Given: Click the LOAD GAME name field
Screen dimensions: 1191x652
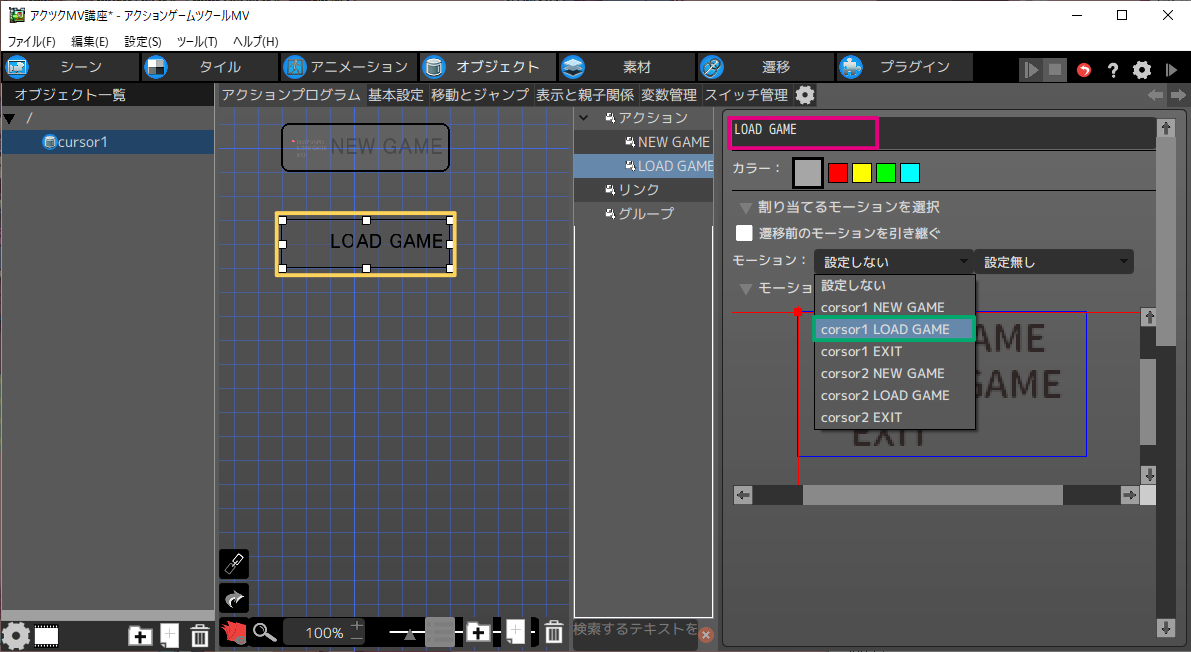Looking at the screenshot, I should [803, 131].
